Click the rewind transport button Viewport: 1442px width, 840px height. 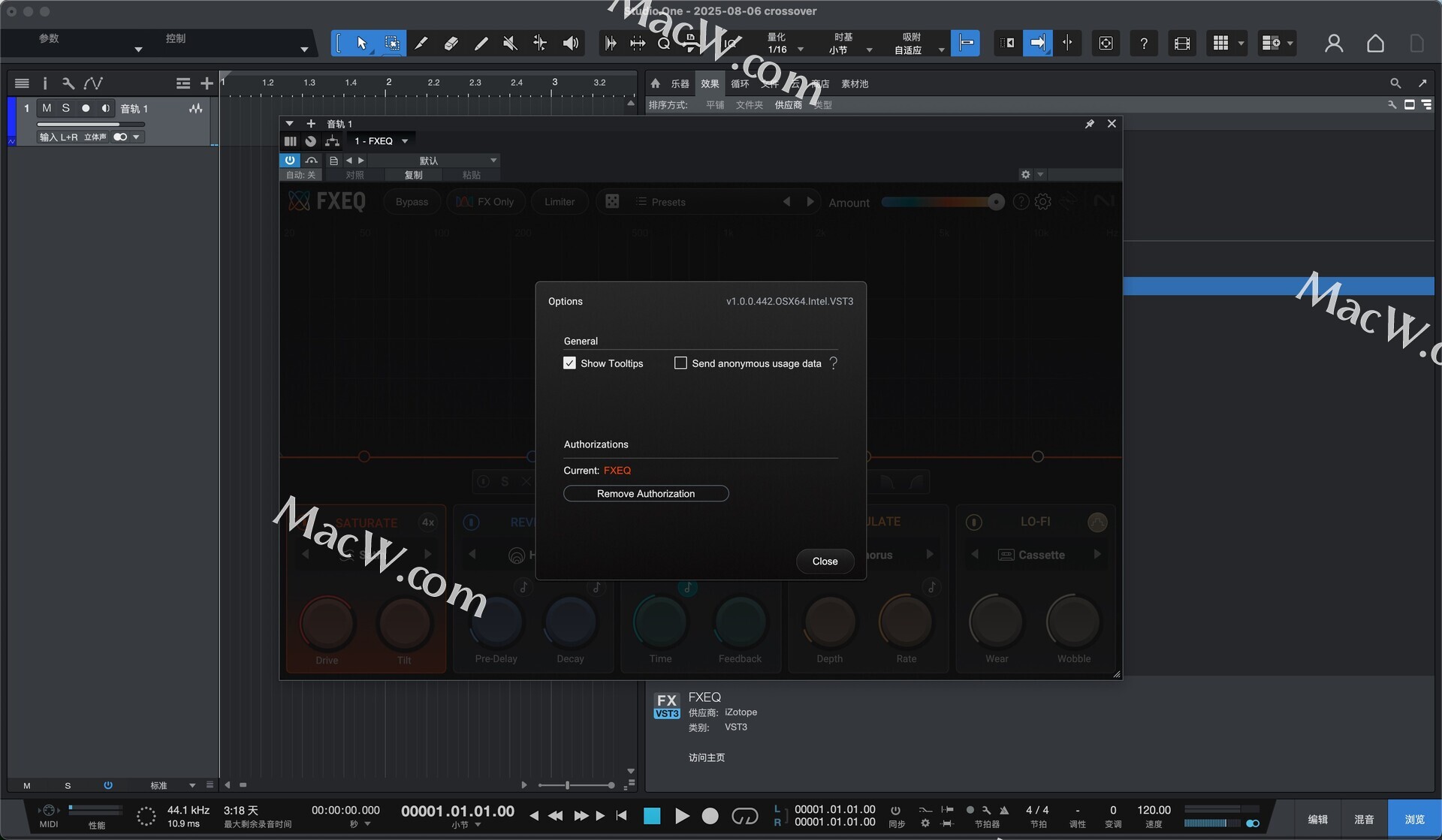click(x=556, y=816)
